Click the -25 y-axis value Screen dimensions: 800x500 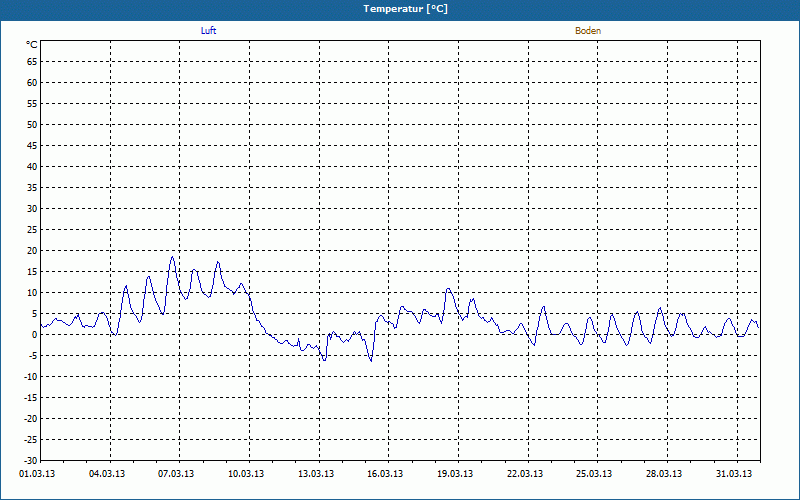31,439
